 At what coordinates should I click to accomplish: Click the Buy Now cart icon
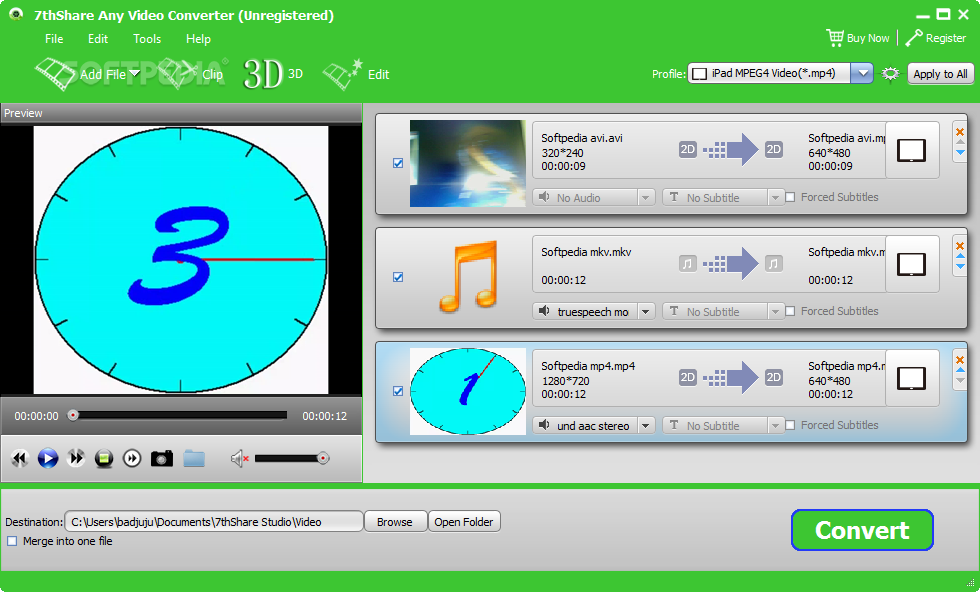pos(835,38)
